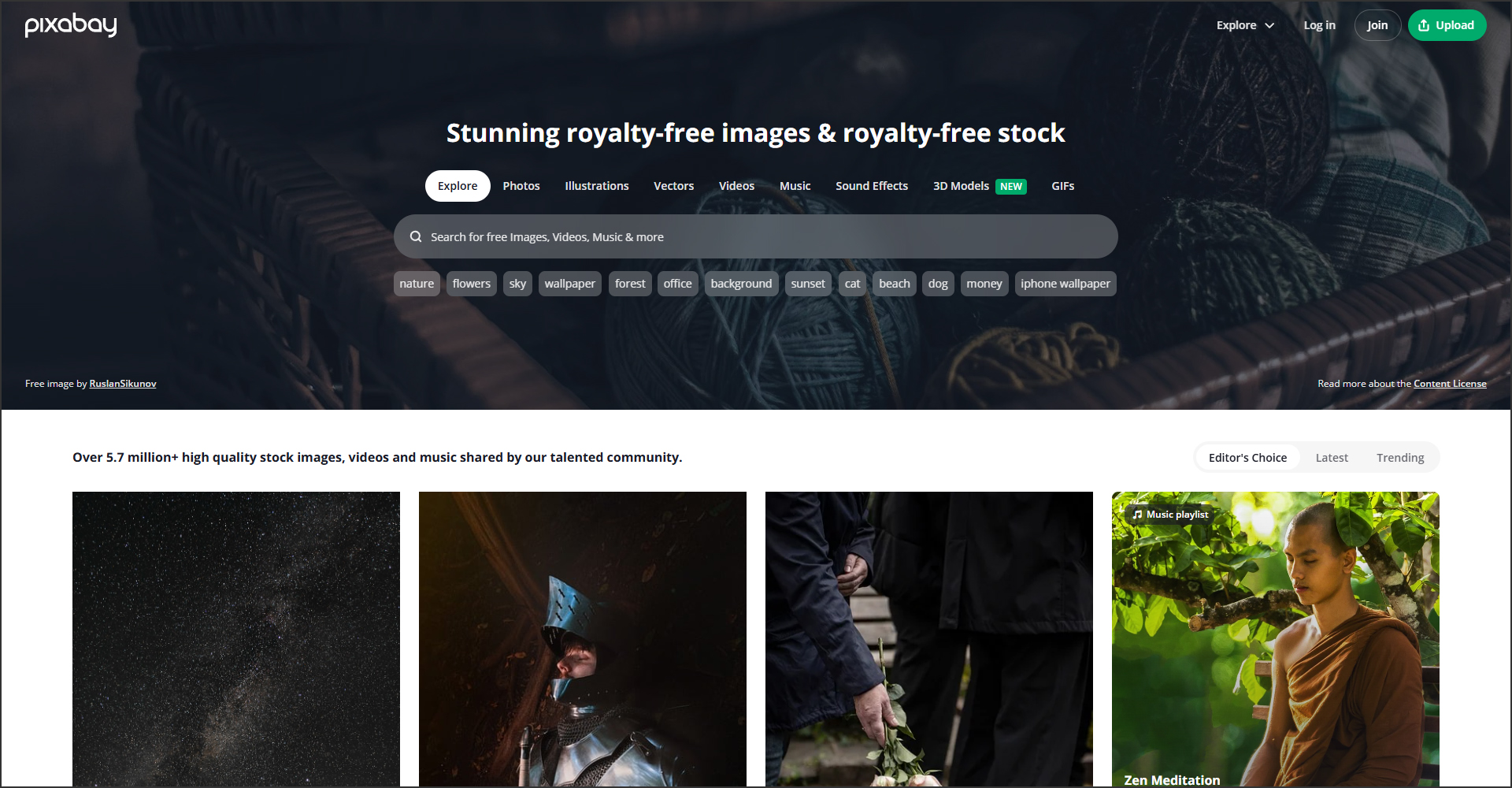The height and width of the screenshot is (788, 1512).
Task: Click the music note playlist icon
Action: 1136,515
